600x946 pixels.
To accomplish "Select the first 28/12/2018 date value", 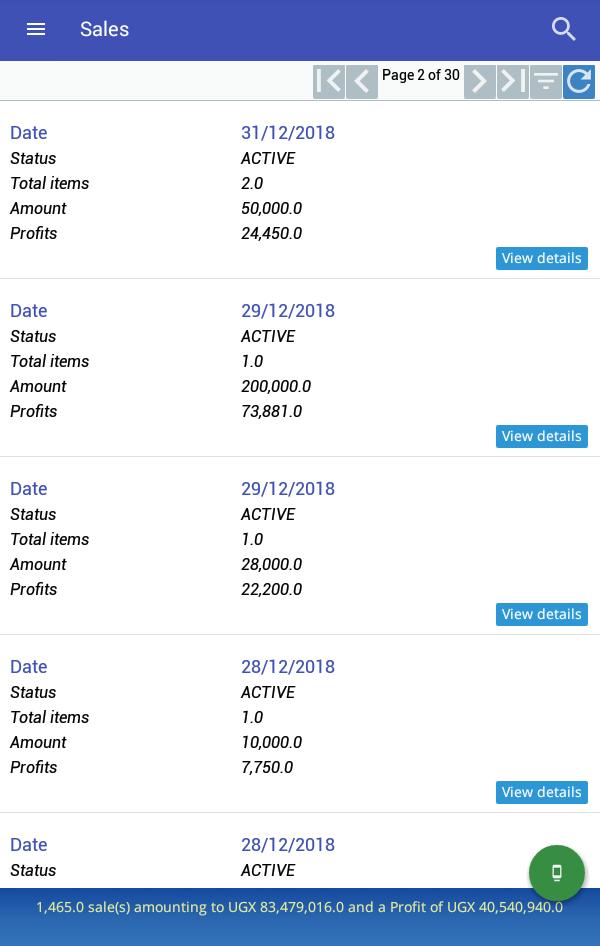I will pos(288,667).
